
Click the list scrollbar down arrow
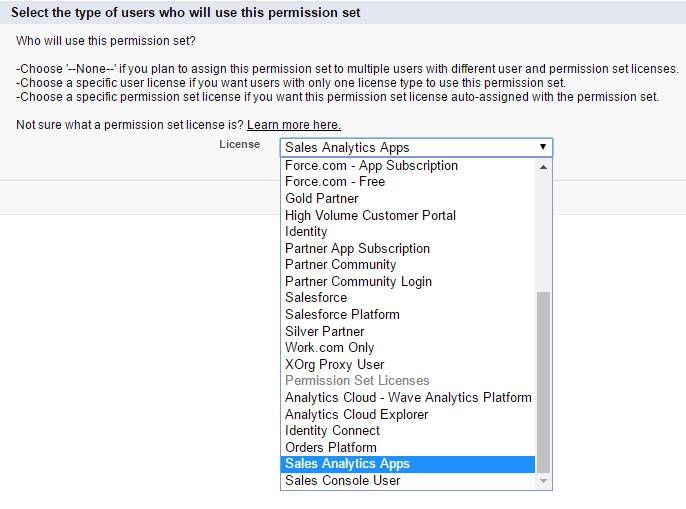point(544,481)
